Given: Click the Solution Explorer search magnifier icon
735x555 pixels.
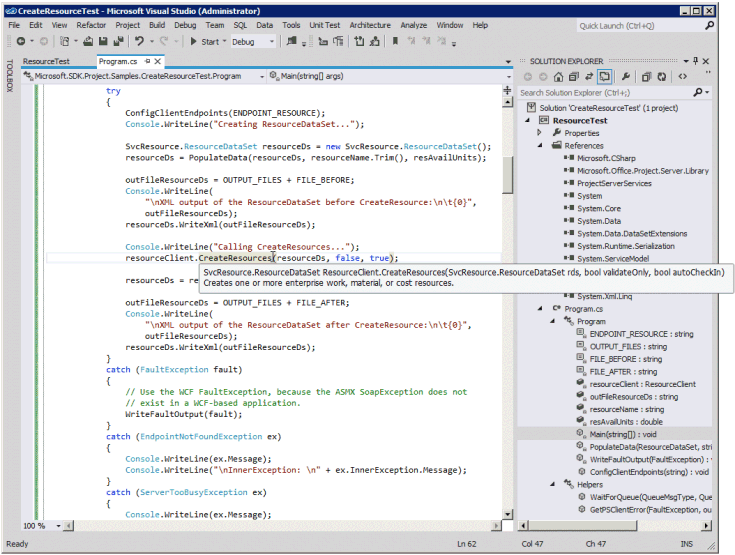Looking at the screenshot, I should (x=698, y=92).
